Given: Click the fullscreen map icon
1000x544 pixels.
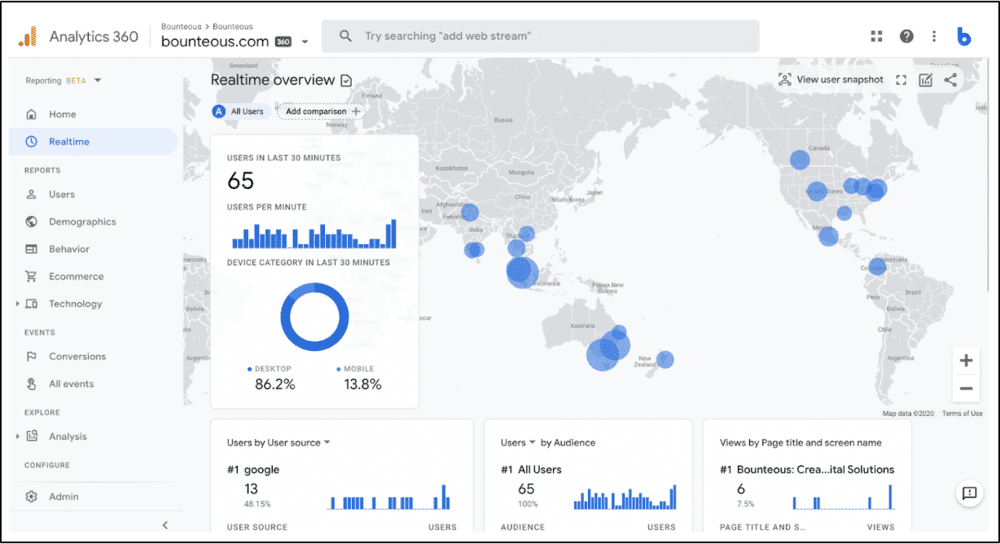Looking at the screenshot, I should [x=901, y=80].
